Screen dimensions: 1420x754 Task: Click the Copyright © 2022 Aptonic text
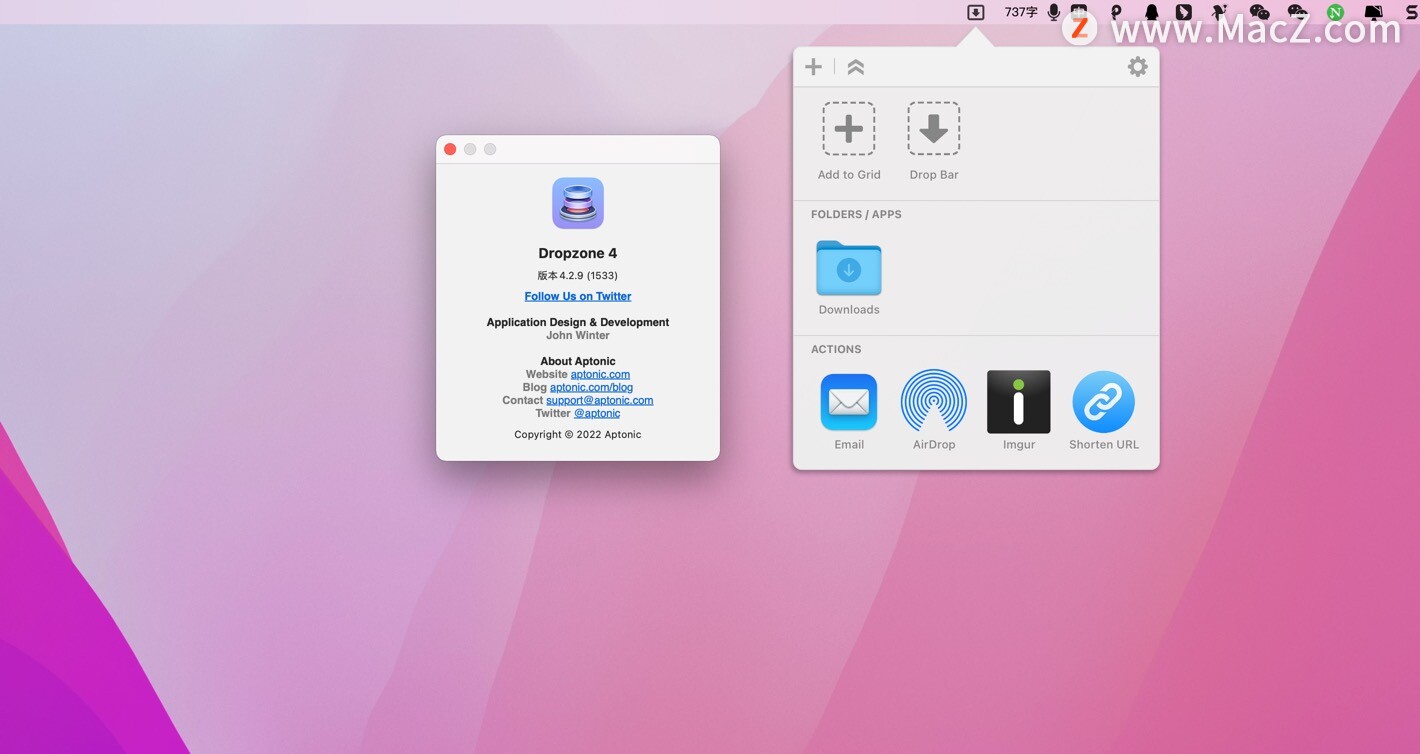[578, 434]
